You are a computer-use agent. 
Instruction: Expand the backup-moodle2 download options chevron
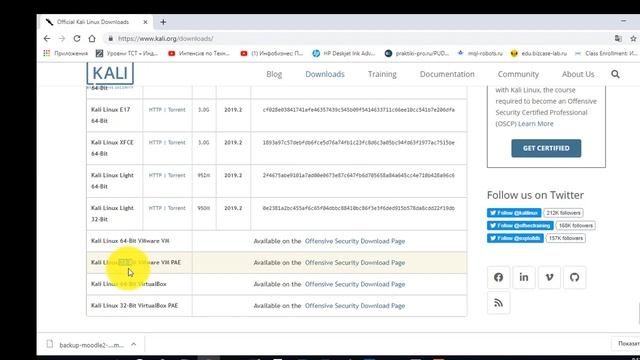(x=133, y=344)
